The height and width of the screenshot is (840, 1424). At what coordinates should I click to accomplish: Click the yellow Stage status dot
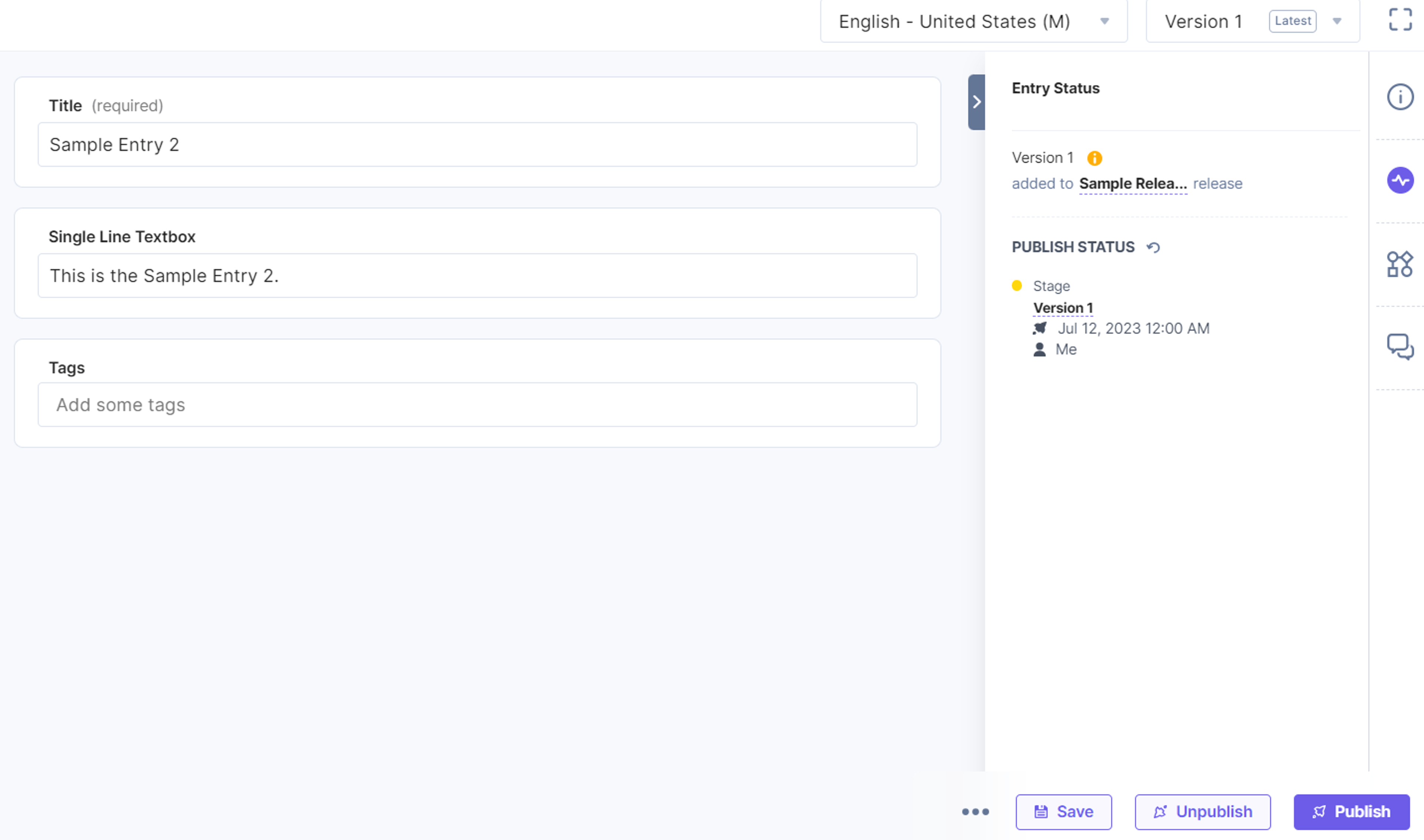click(1016, 286)
